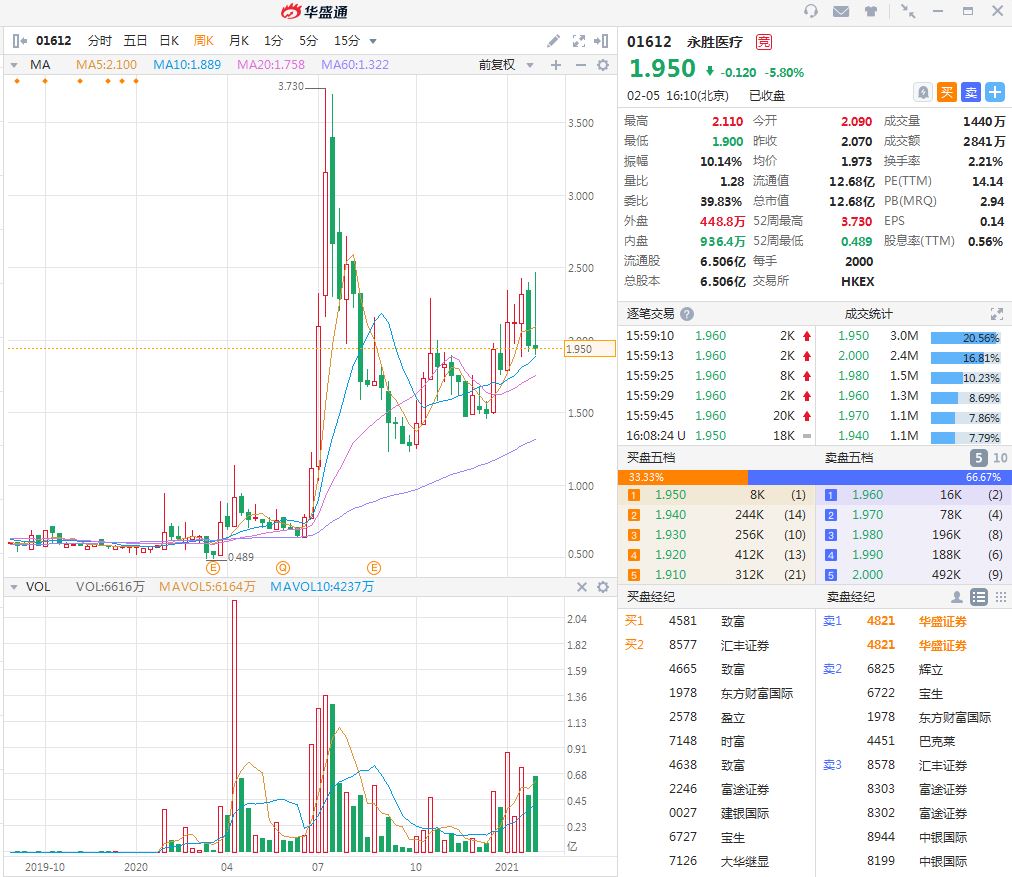The height and width of the screenshot is (877, 1012).
Task: Click the headset customer service icon
Action: tap(811, 11)
